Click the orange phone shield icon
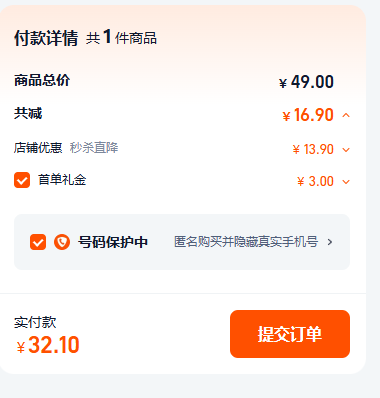 point(62,242)
